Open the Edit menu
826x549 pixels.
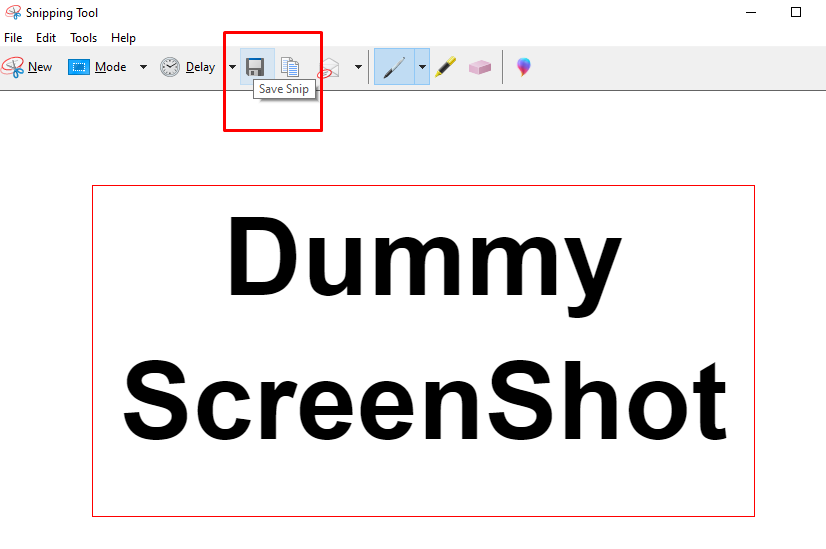click(x=46, y=38)
